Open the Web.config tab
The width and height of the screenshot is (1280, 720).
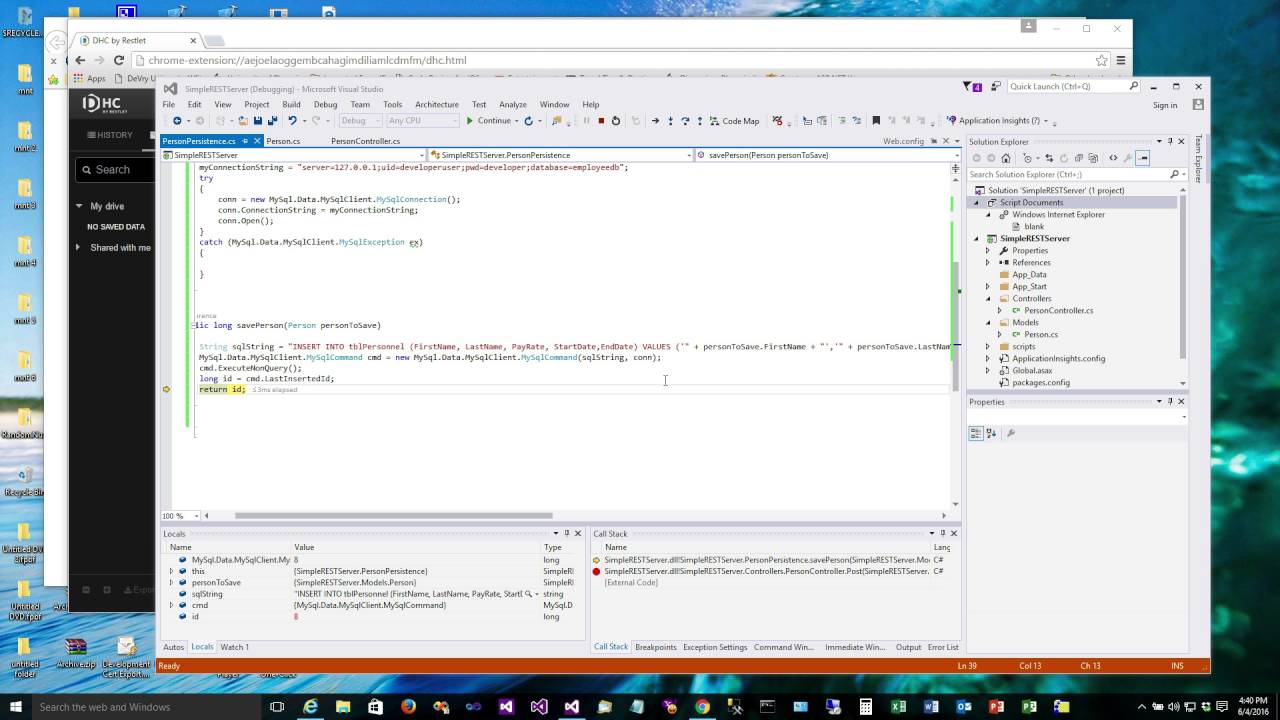click(903, 141)
